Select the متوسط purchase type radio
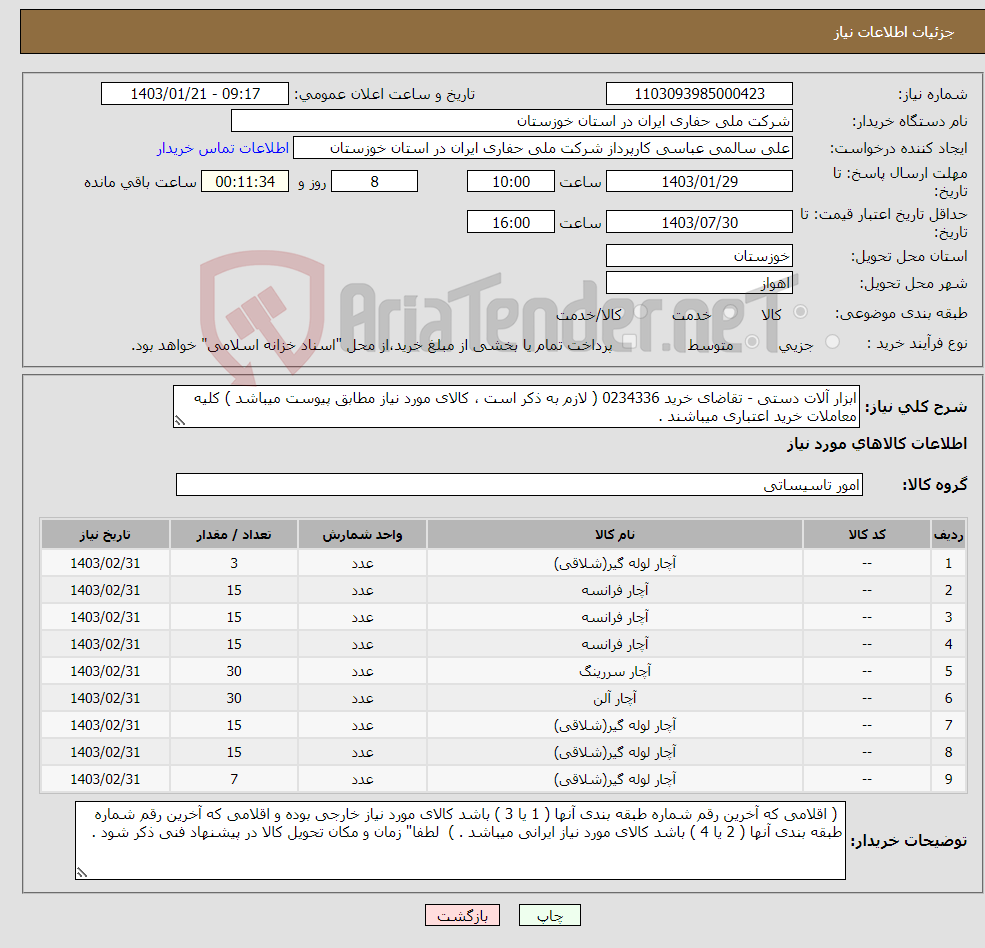985x948 pixels. [x=752, y=342]
